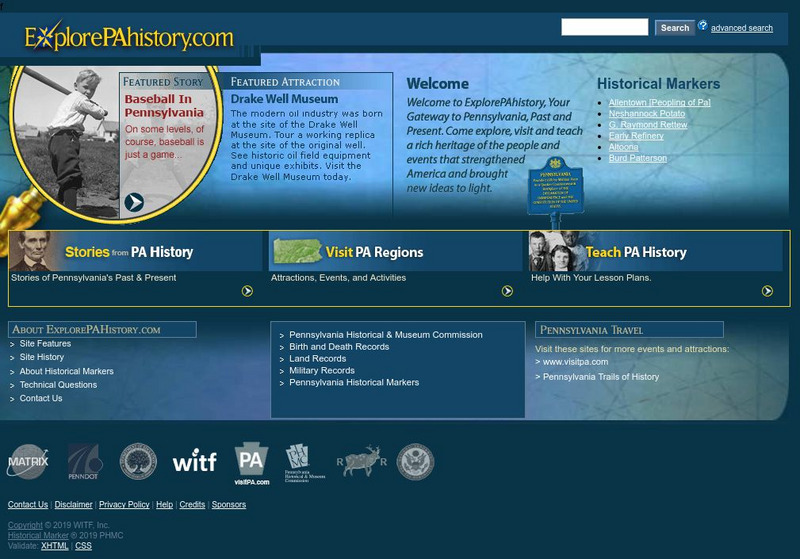Open the advanced search link
Image resolution: width=800 pixels, height=559 pixels.
(x=742, y=28)
